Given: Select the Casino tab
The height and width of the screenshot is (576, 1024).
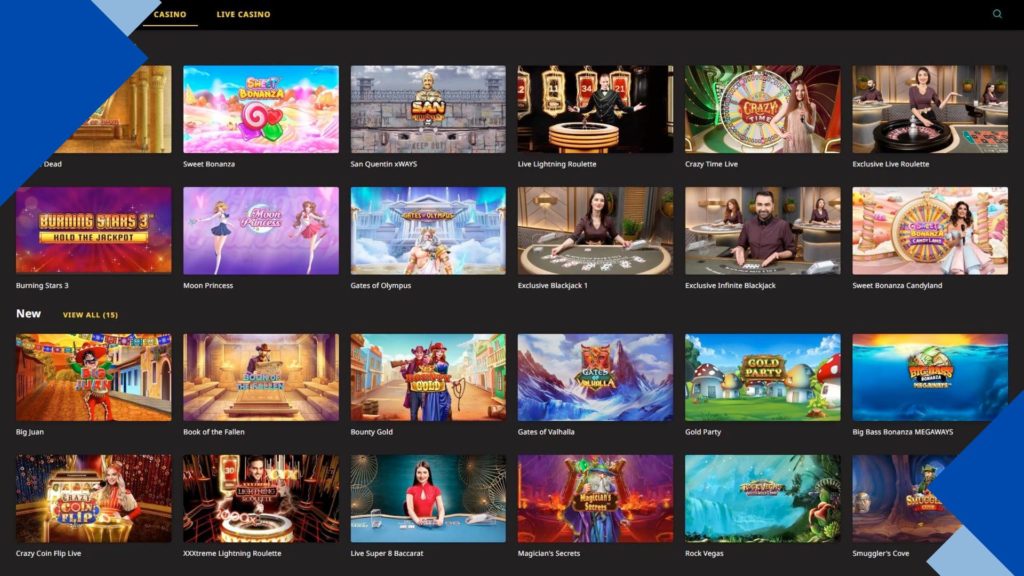Looking at the screenshot, I should pos(170,14).
